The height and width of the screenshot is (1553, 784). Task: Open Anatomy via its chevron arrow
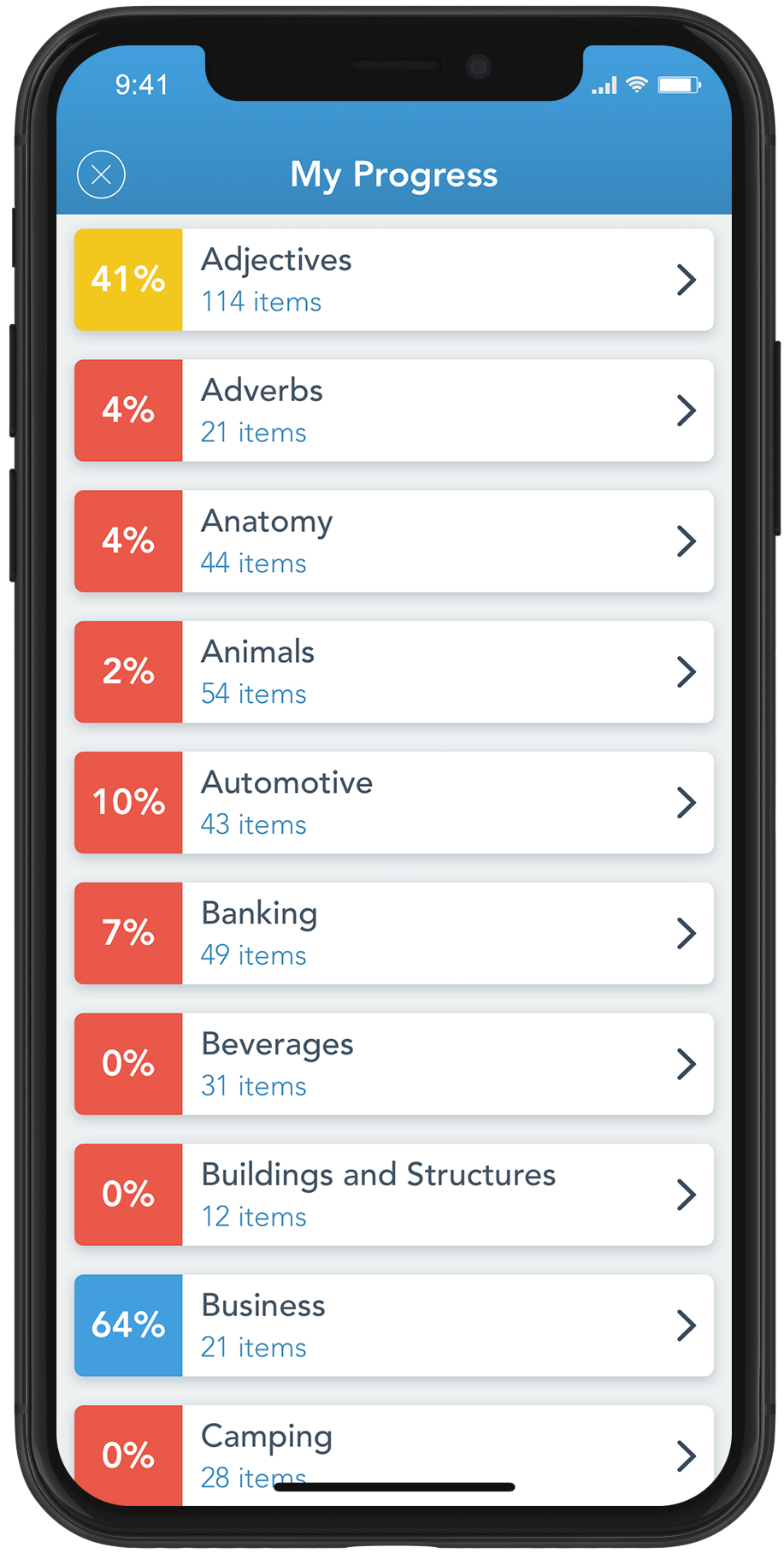click(x=686, y=541)
